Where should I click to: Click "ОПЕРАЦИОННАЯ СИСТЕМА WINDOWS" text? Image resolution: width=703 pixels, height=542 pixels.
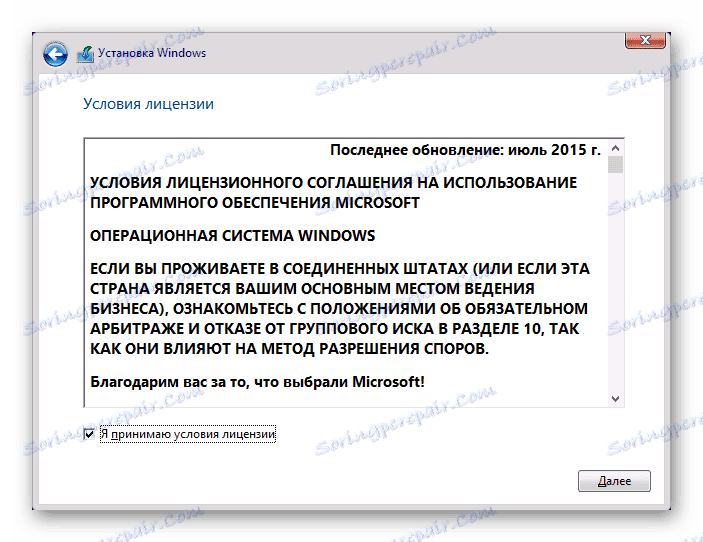pyautogui.click(x=232, y=236)
